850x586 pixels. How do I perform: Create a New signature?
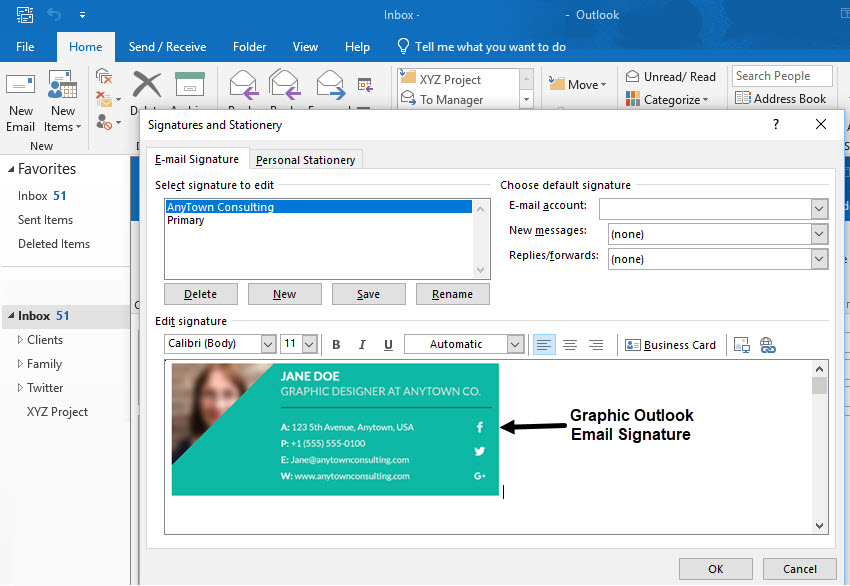pyautogui.click(x=284, y=293)
